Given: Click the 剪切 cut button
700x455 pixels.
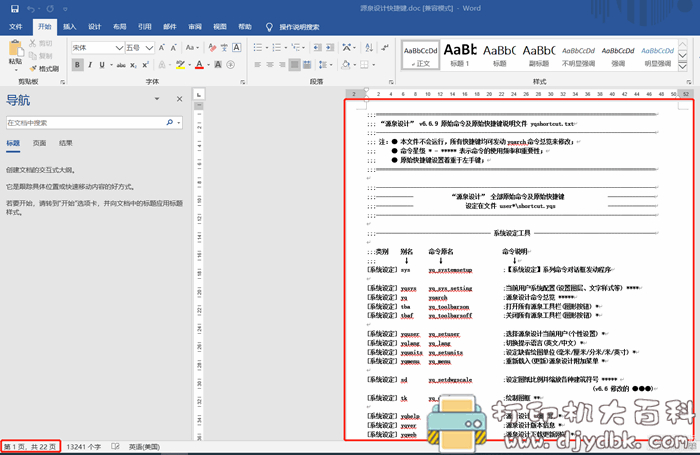Looking at the screenshot, I should coord(41,43).
